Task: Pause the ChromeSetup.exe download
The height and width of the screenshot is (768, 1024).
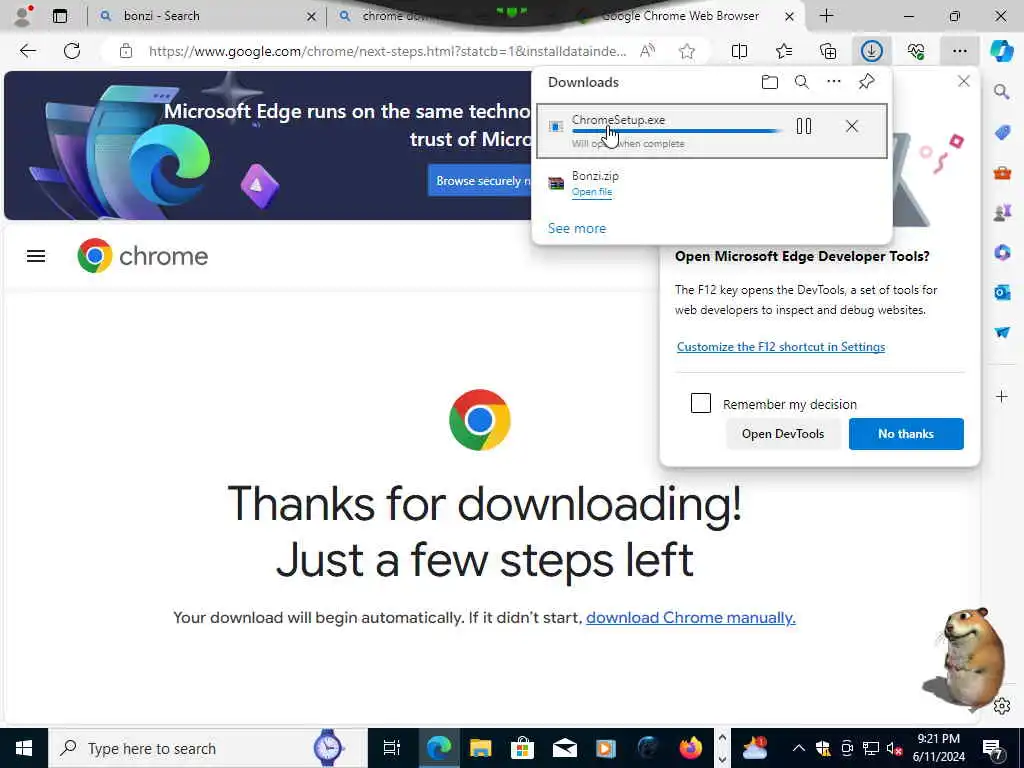Action: [x=804, y=126]
